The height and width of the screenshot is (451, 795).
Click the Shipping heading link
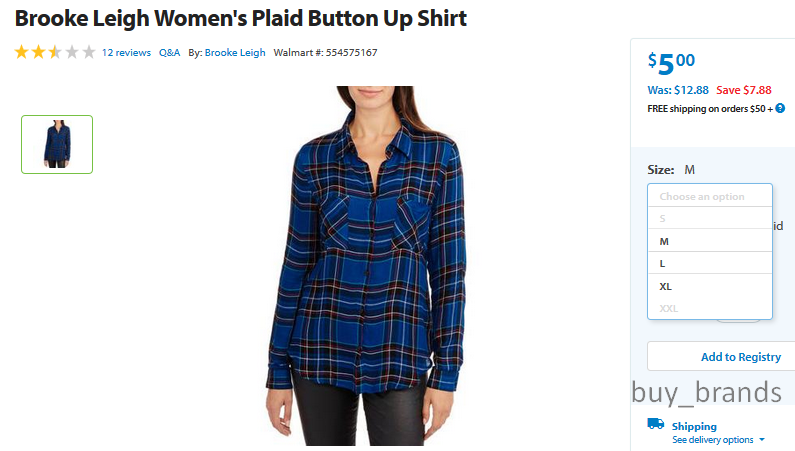coord(694,426)
